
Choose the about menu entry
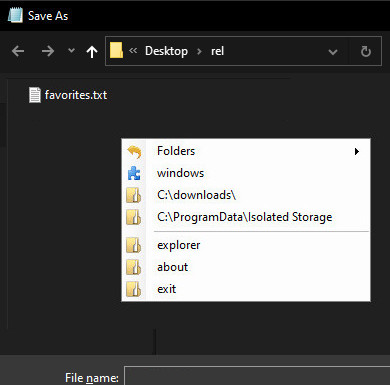pos(246,267)
